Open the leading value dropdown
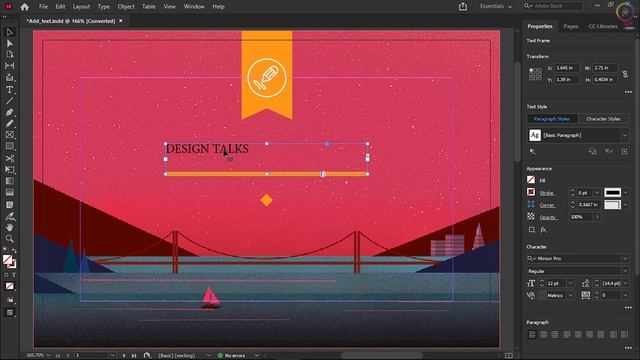This screenshot has height=360, width=640. [x=625, y=283]
